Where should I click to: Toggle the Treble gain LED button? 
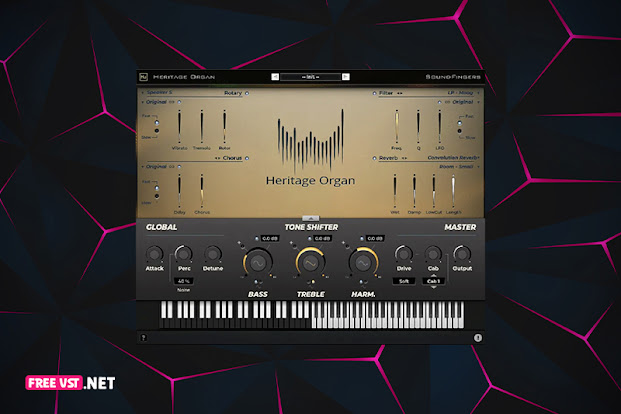(x=309, y=238)
